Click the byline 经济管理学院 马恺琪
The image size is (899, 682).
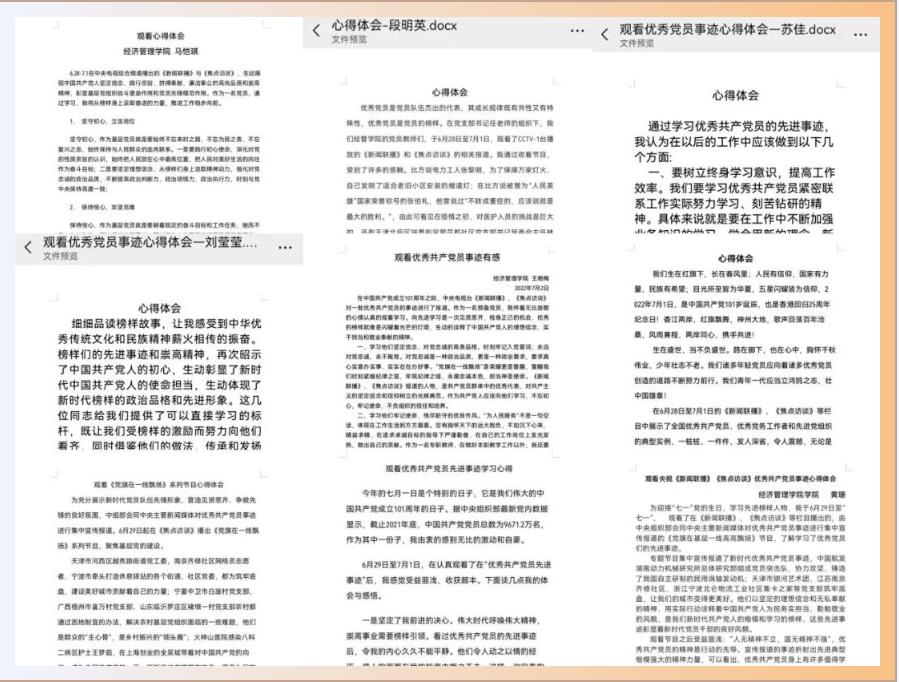161,52
